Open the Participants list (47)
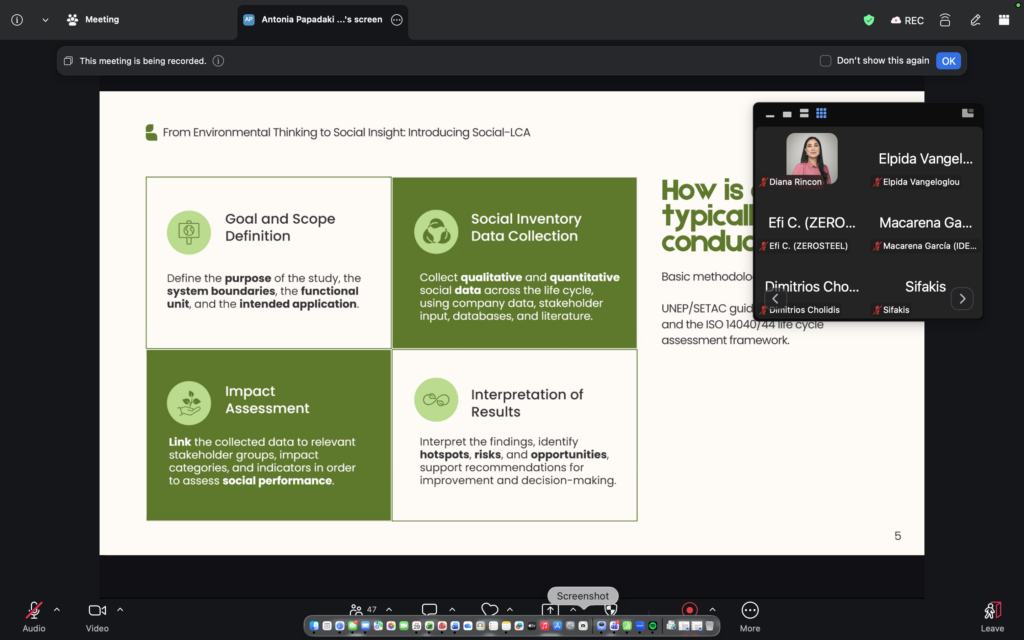The width and height of the screenshot is (1024, 640). pyautogui.click(x=363, y=610)
